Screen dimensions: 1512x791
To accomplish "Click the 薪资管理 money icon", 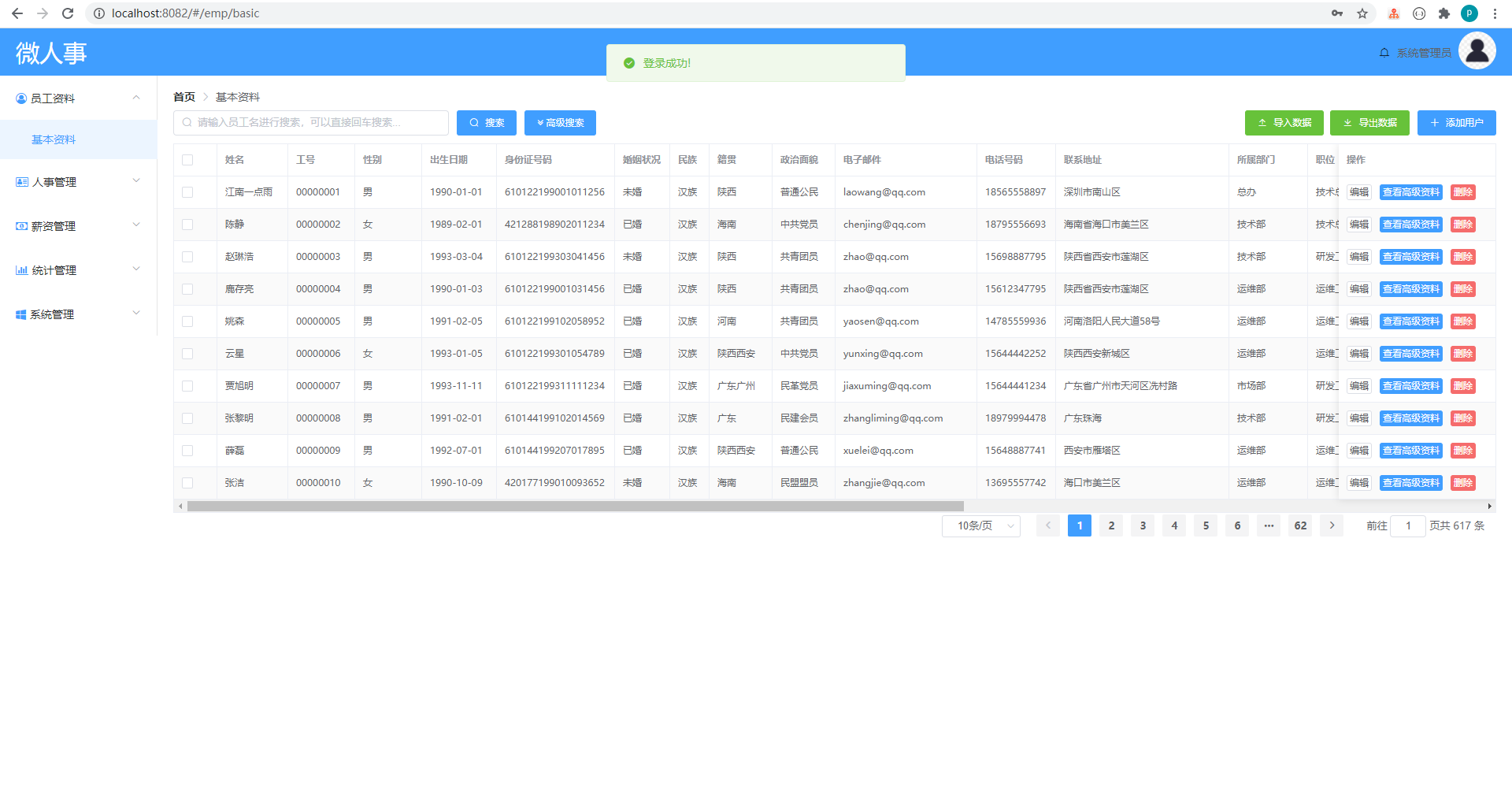I will click(x=21, y=225).
